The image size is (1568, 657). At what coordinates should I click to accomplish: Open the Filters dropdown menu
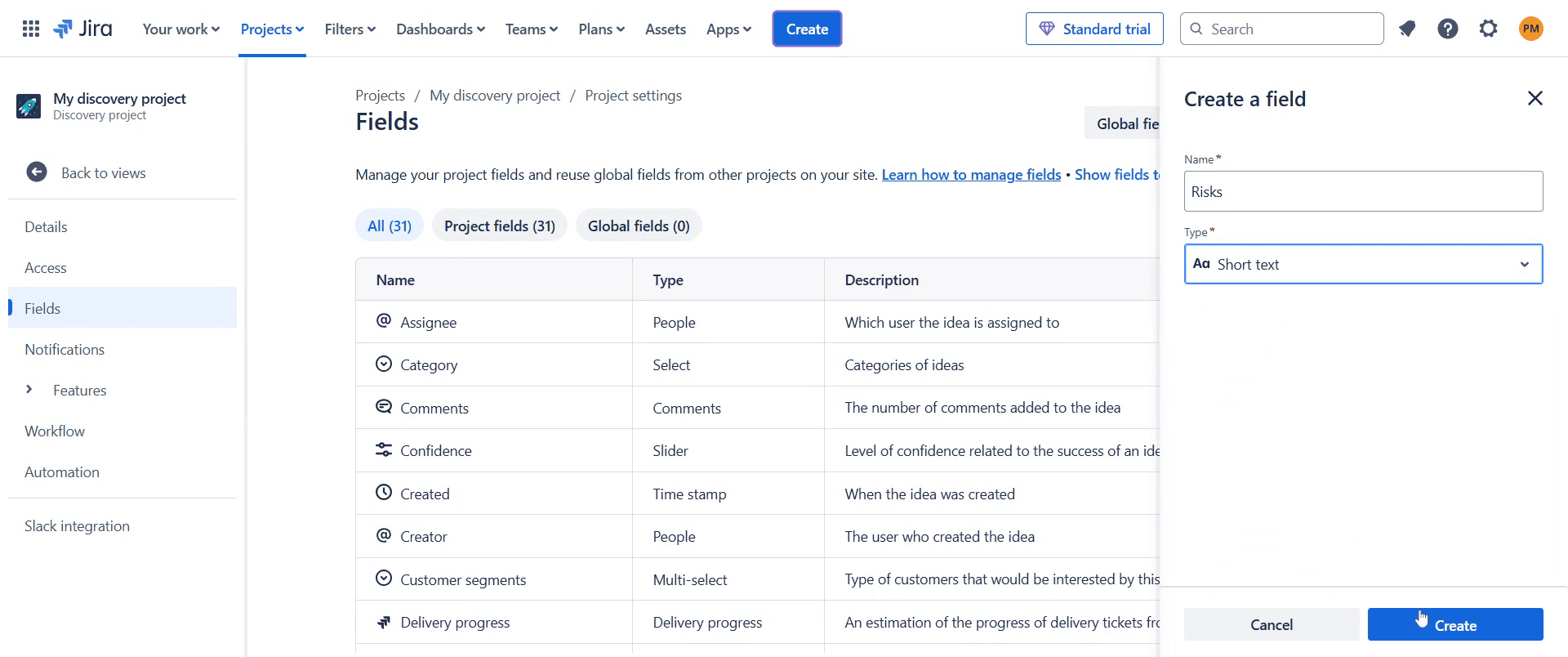(x=350, y=29)
